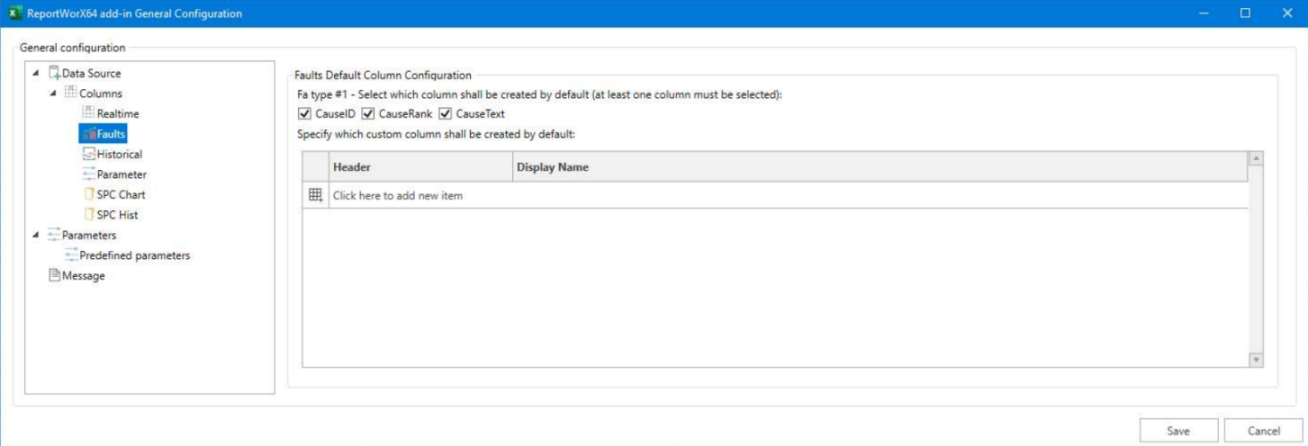Collapse the Data Source tree node
This screenshot has width=1308, height=446.
[x=37, y=73]
